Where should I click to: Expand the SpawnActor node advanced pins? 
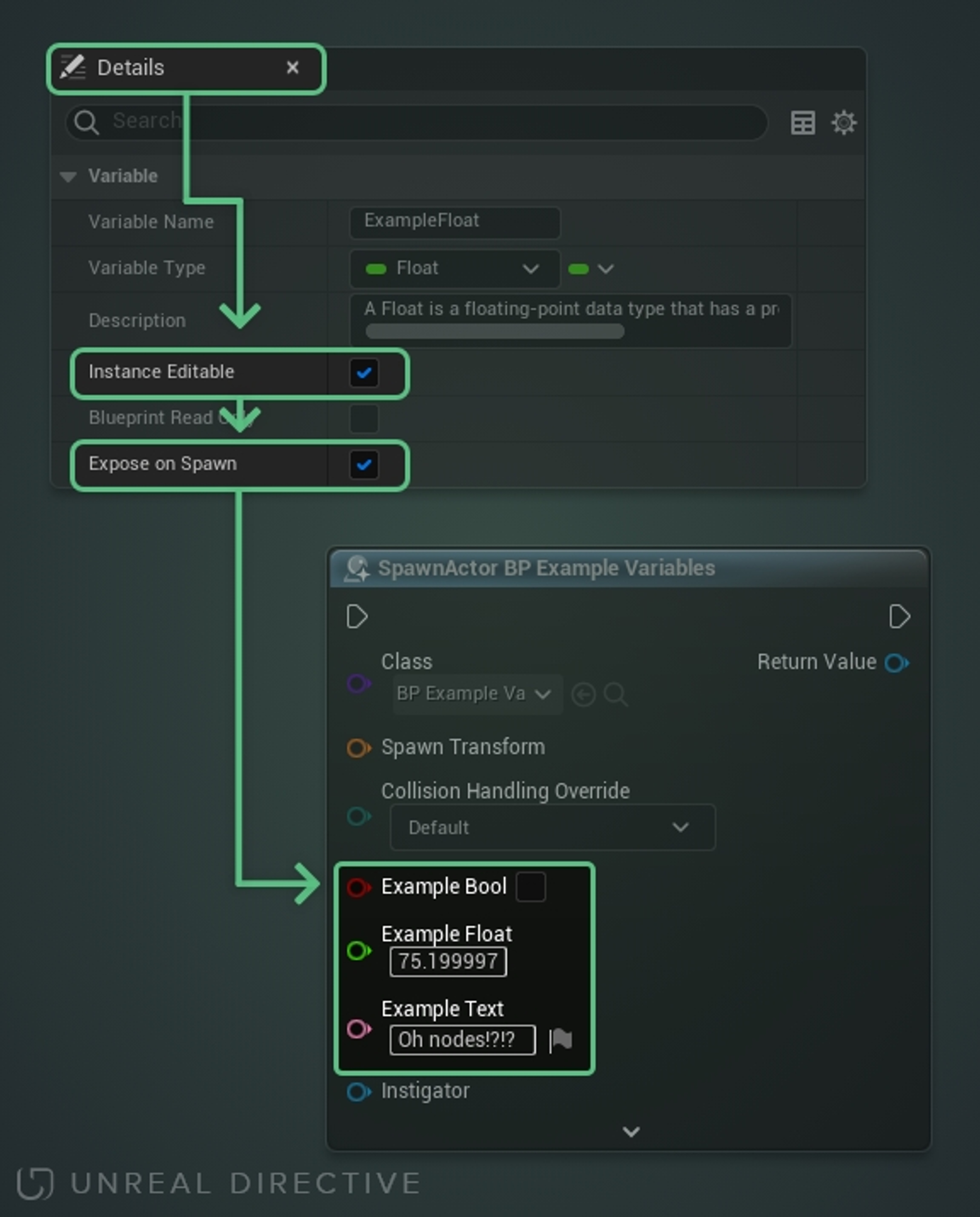click(631, 1131)
